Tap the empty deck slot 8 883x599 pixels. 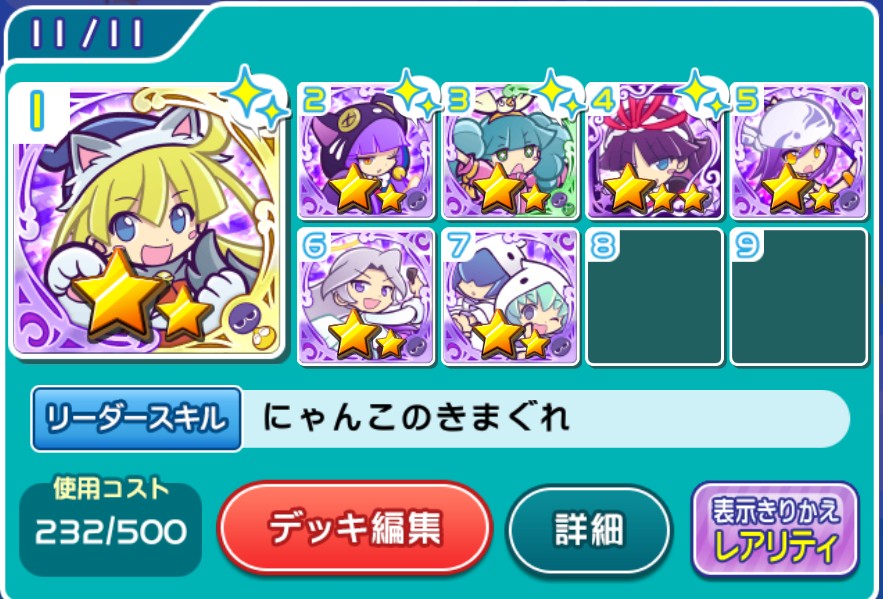[654, 297]
